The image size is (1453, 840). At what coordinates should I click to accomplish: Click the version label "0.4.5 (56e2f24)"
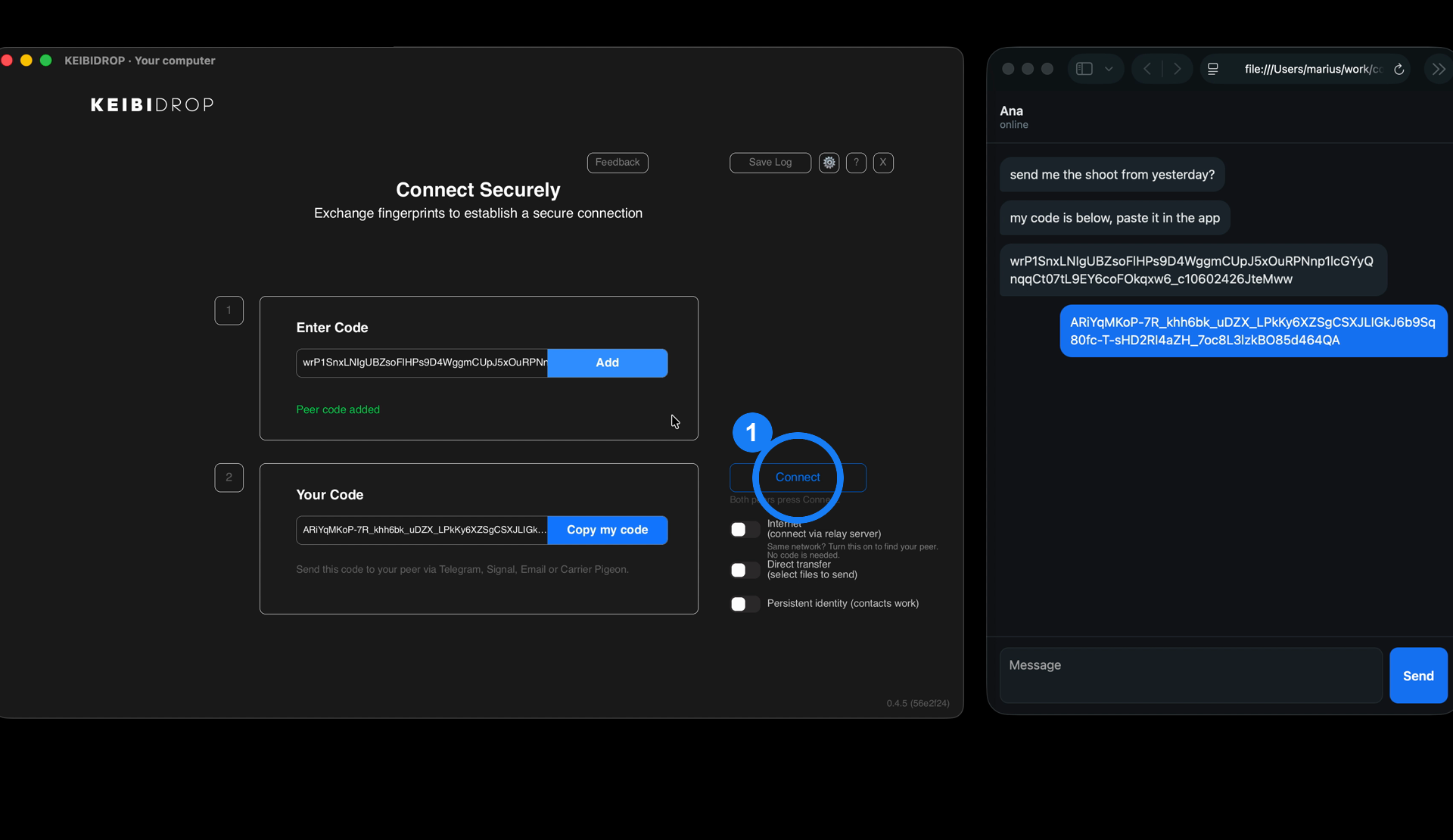pos(918,704)
